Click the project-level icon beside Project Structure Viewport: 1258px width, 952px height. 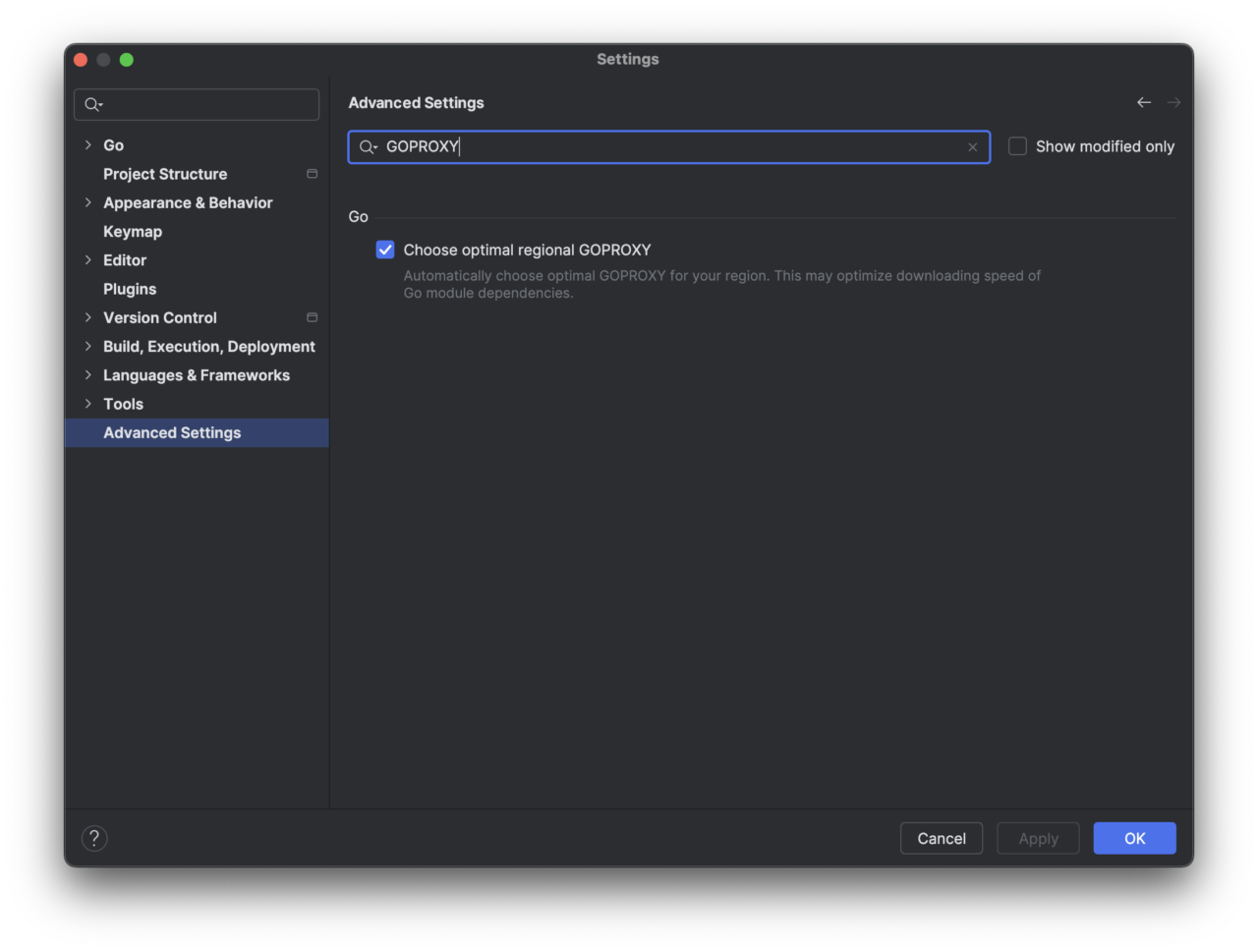click(312, 174)
